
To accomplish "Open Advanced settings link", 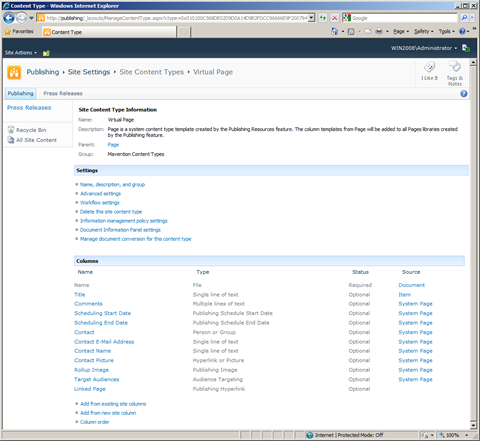I will [x=100, y=194].
